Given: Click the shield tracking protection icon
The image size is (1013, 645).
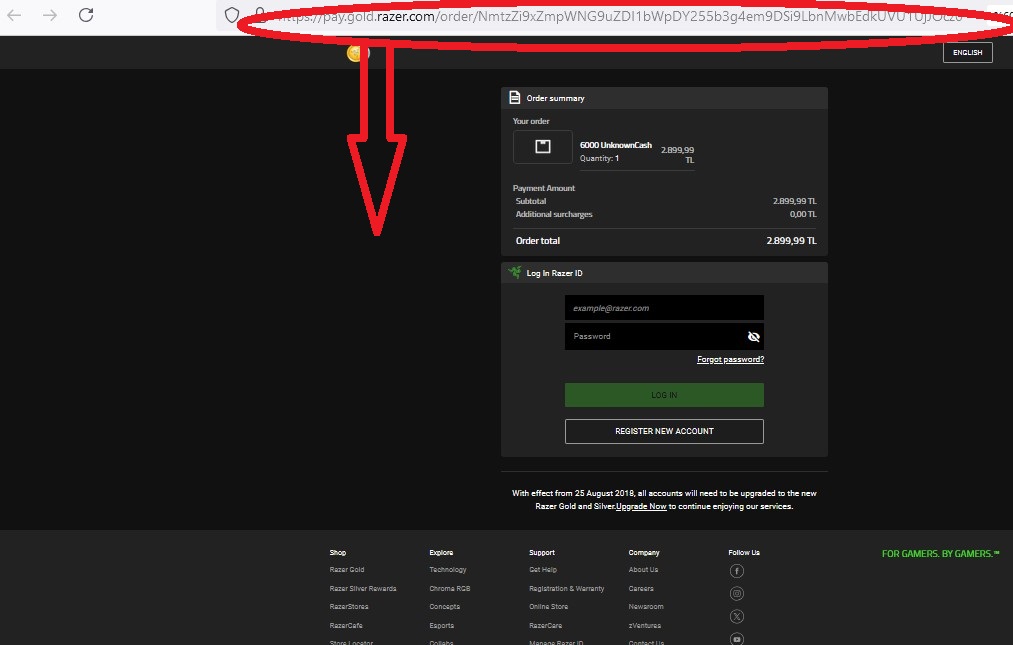Looking at the screenshot, I should click(231, 15).
